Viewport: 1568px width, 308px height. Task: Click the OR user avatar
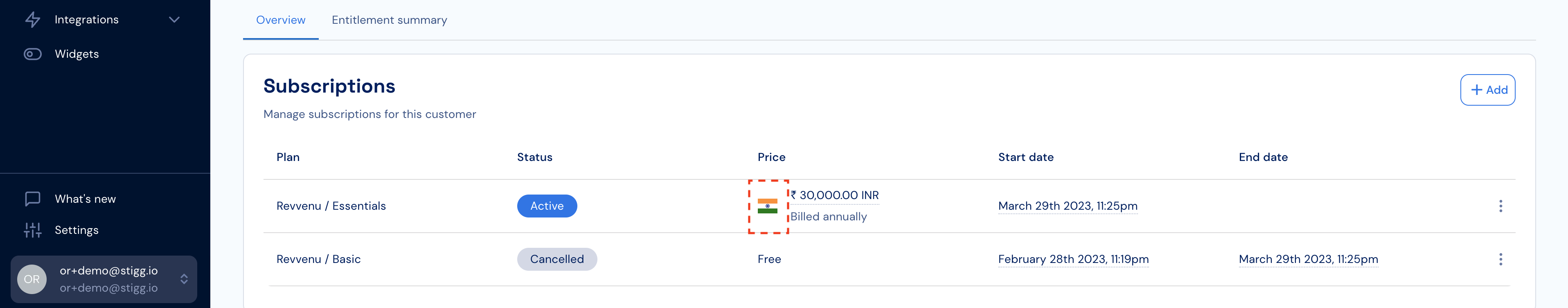pyautogui.click(x=32, y=279)
